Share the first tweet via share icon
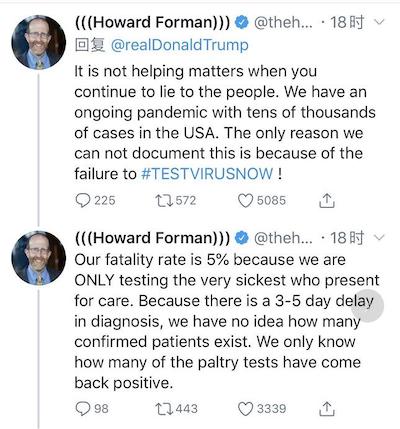400x429 pixels. click(327, 201)
